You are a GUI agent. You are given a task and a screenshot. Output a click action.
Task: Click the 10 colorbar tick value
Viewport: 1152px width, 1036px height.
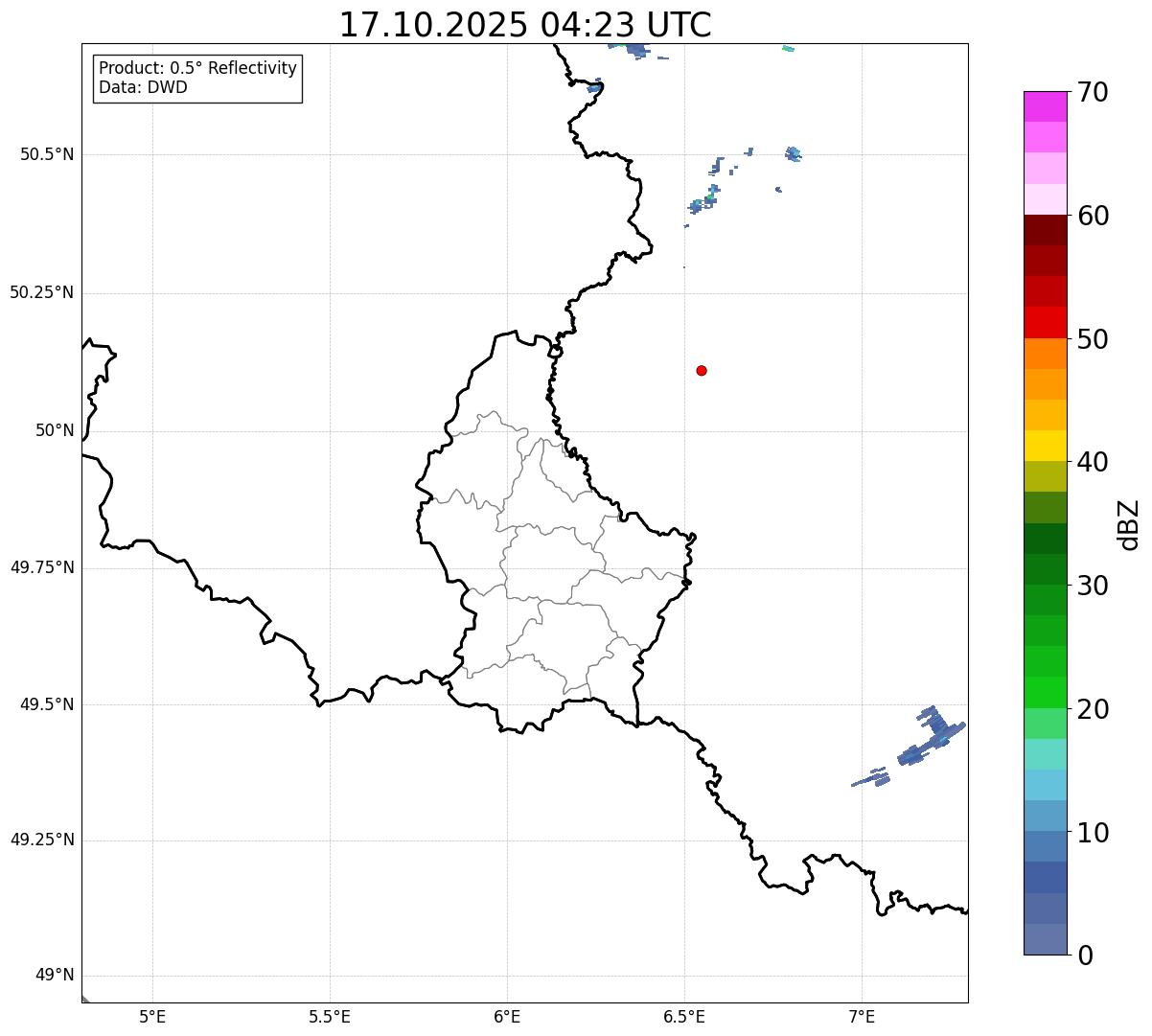(x=1093, y=832)
